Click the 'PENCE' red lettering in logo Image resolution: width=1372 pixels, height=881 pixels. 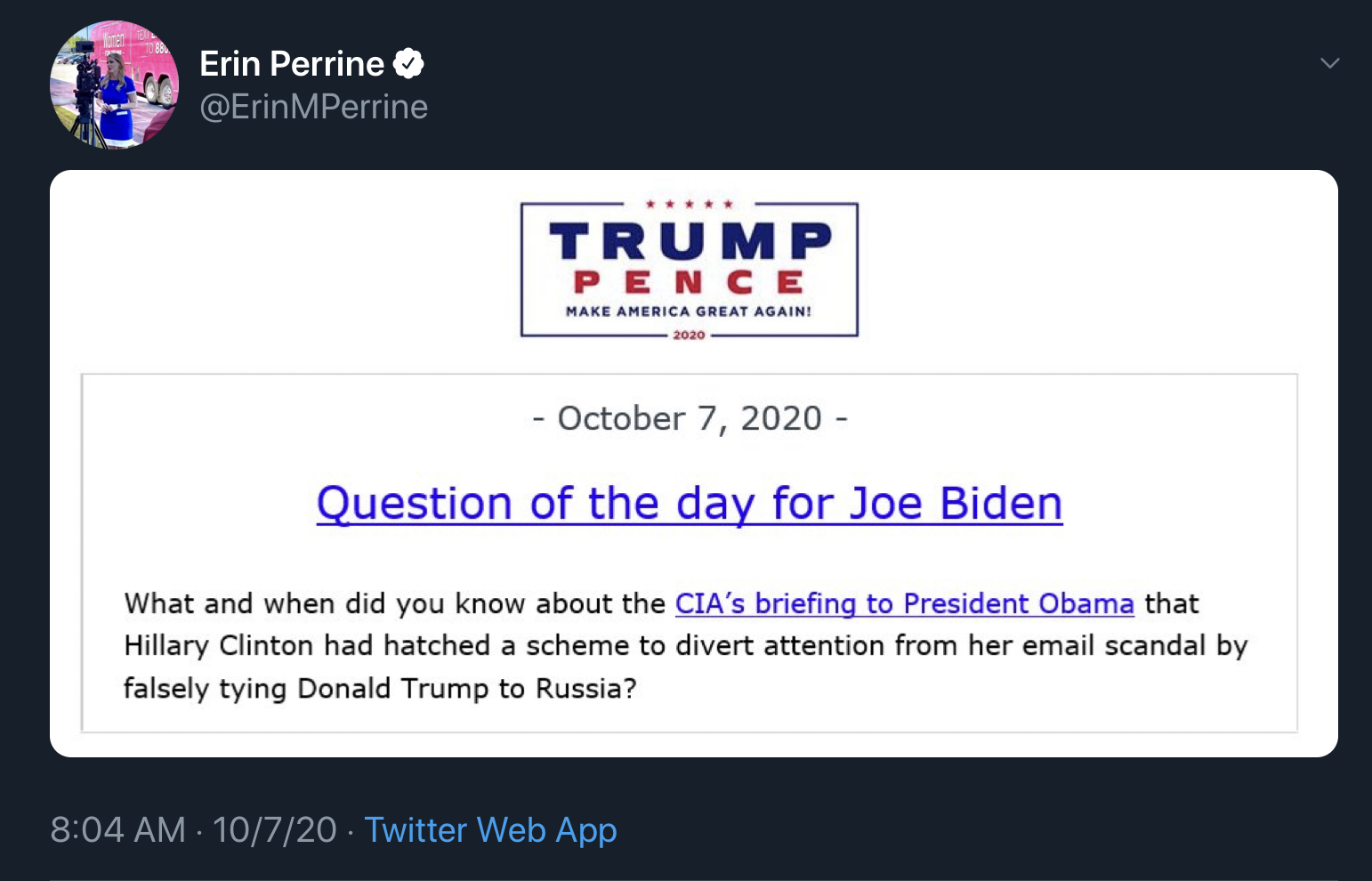pyautogui.click(x=689, y=282)
